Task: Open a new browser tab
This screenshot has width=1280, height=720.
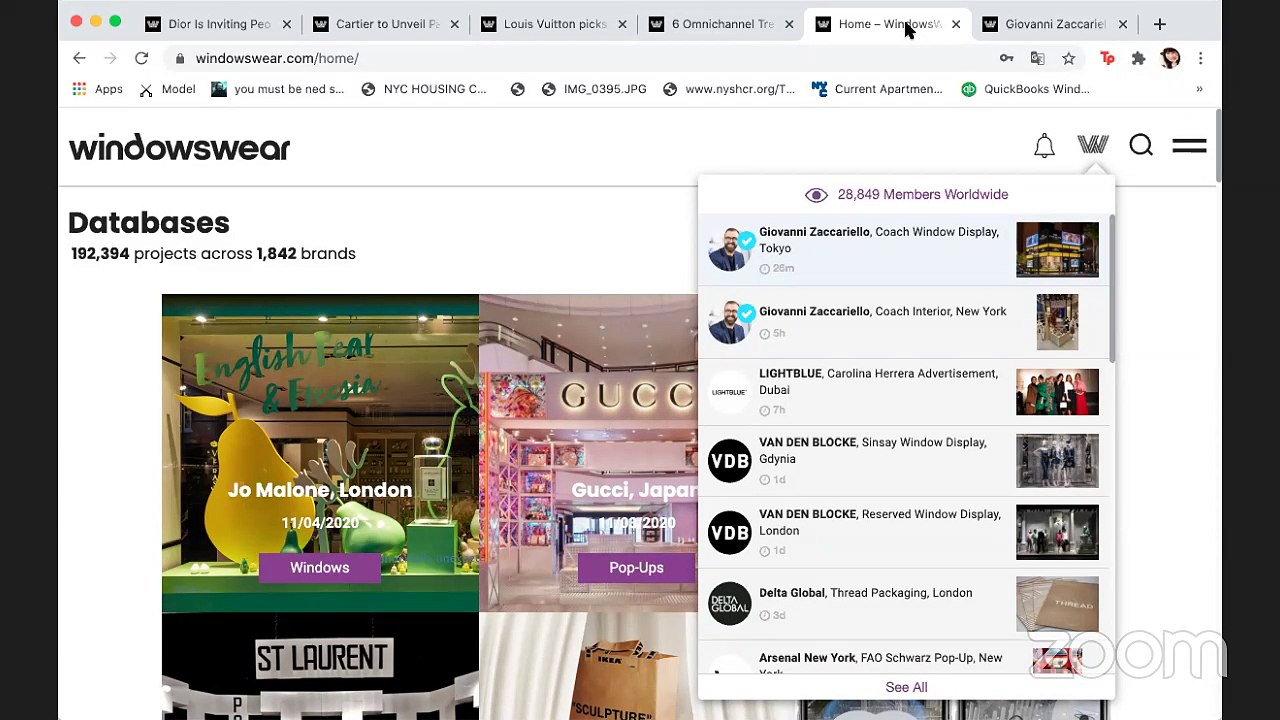Action: click(x=1159, y=24)
